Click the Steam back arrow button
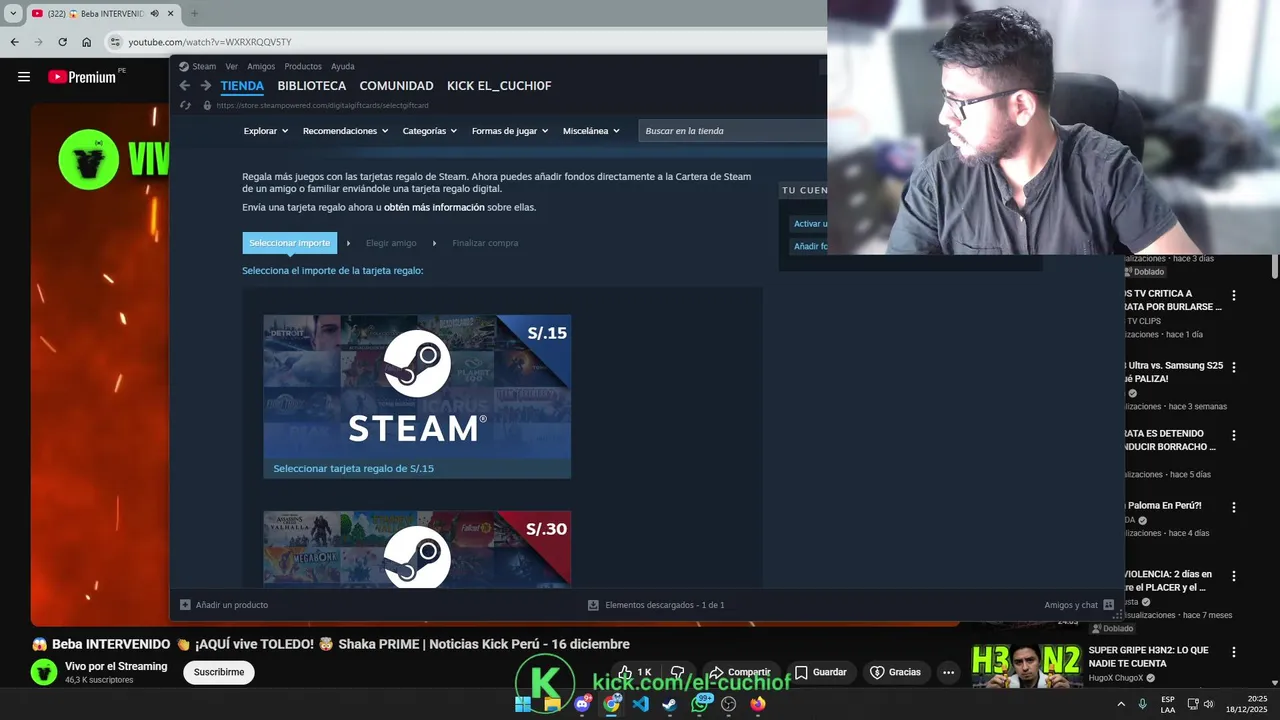 184,86
